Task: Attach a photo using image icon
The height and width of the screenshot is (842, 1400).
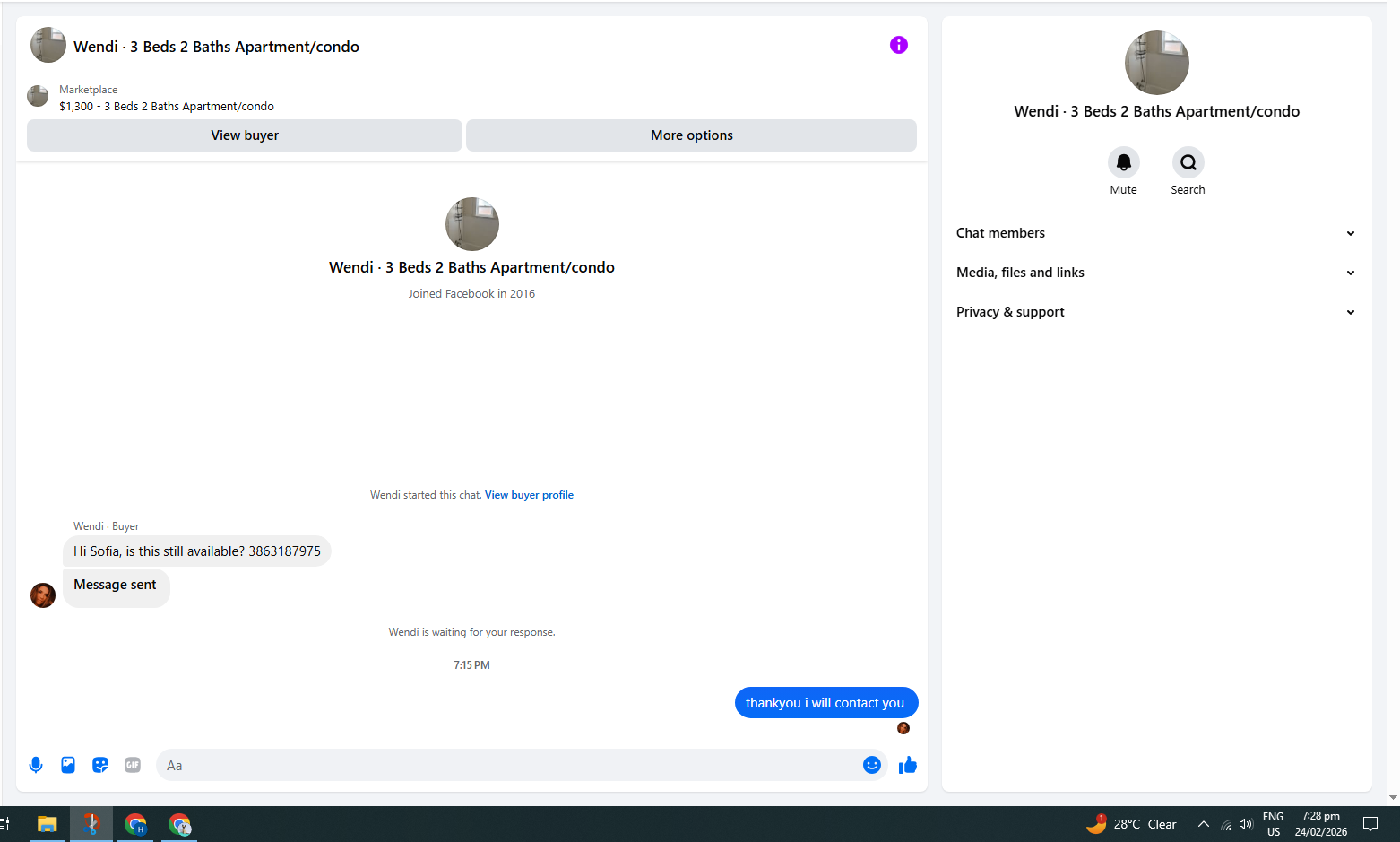Action: point(68,765)
